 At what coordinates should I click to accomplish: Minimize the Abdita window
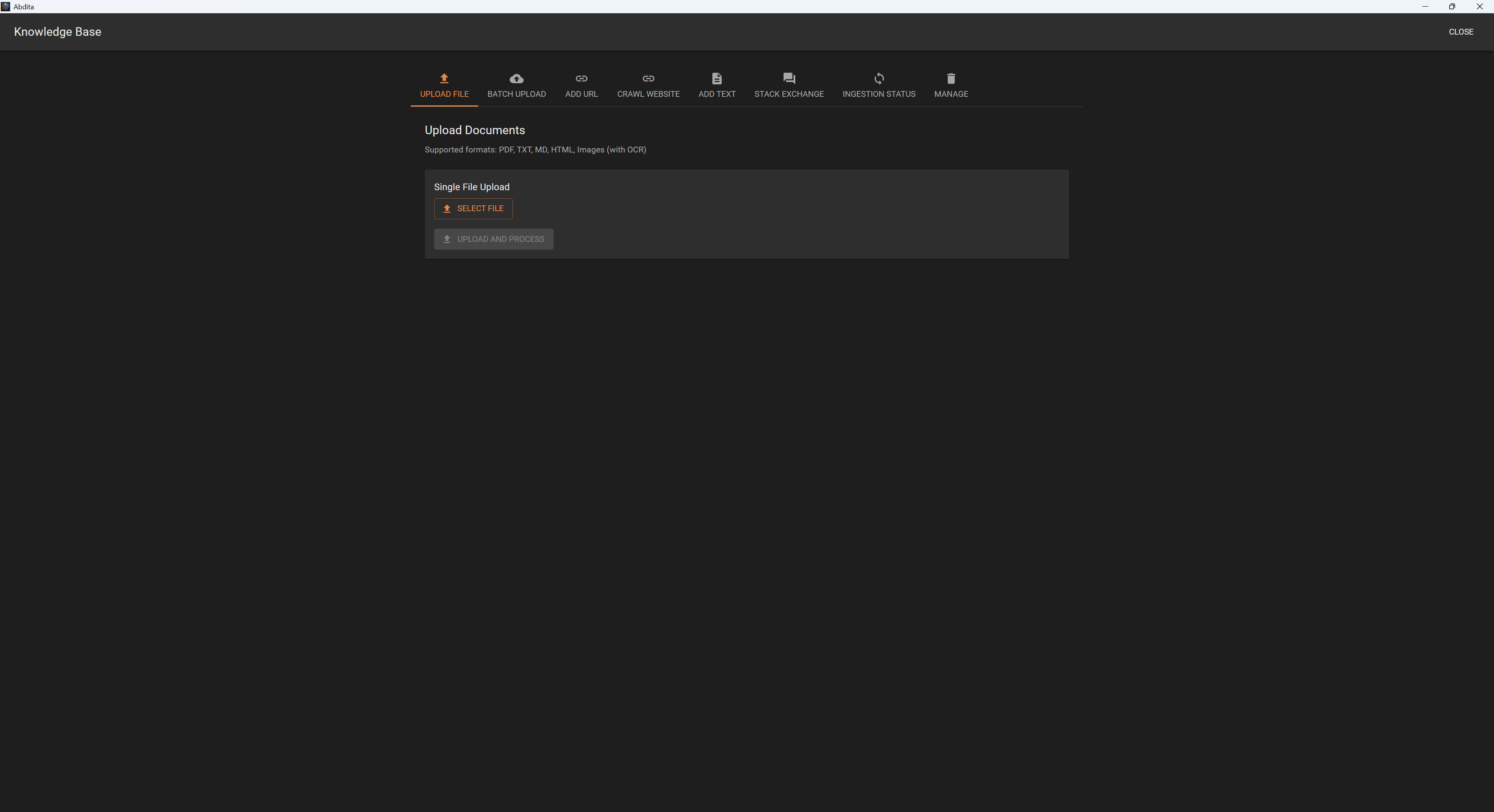pyautogui.click(x=1425, y=6)
